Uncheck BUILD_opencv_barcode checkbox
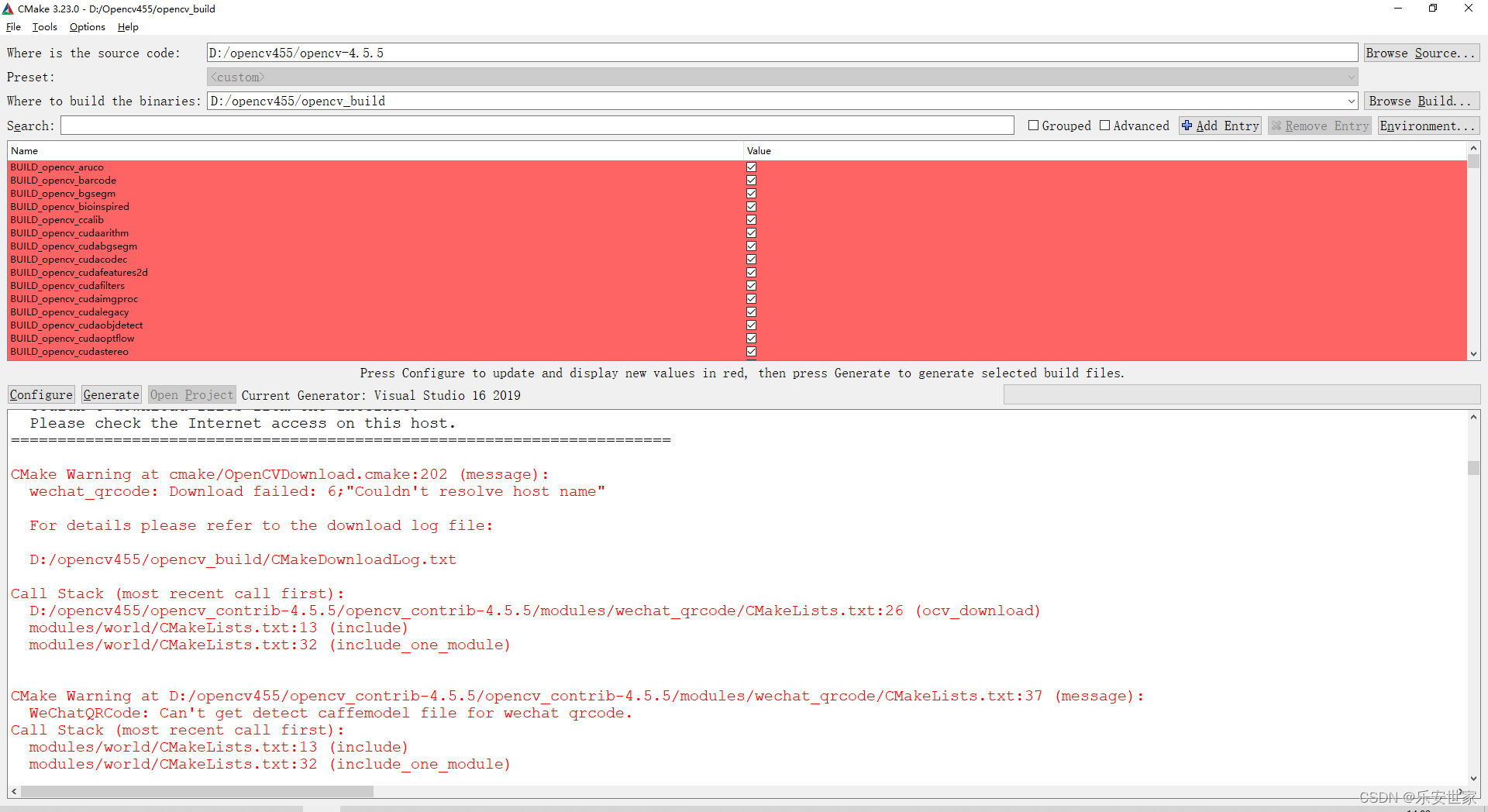Viewport: 1488px width, 812px height. click(x=751, y=181)
